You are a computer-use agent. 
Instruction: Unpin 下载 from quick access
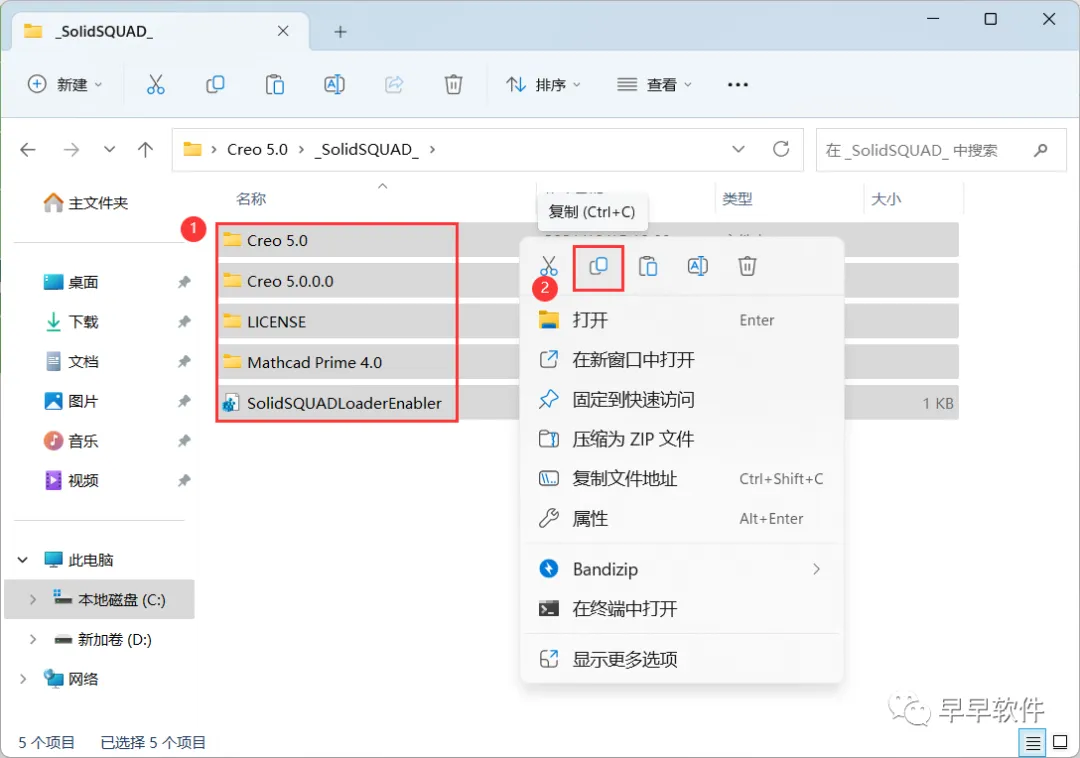pos(184,322)
